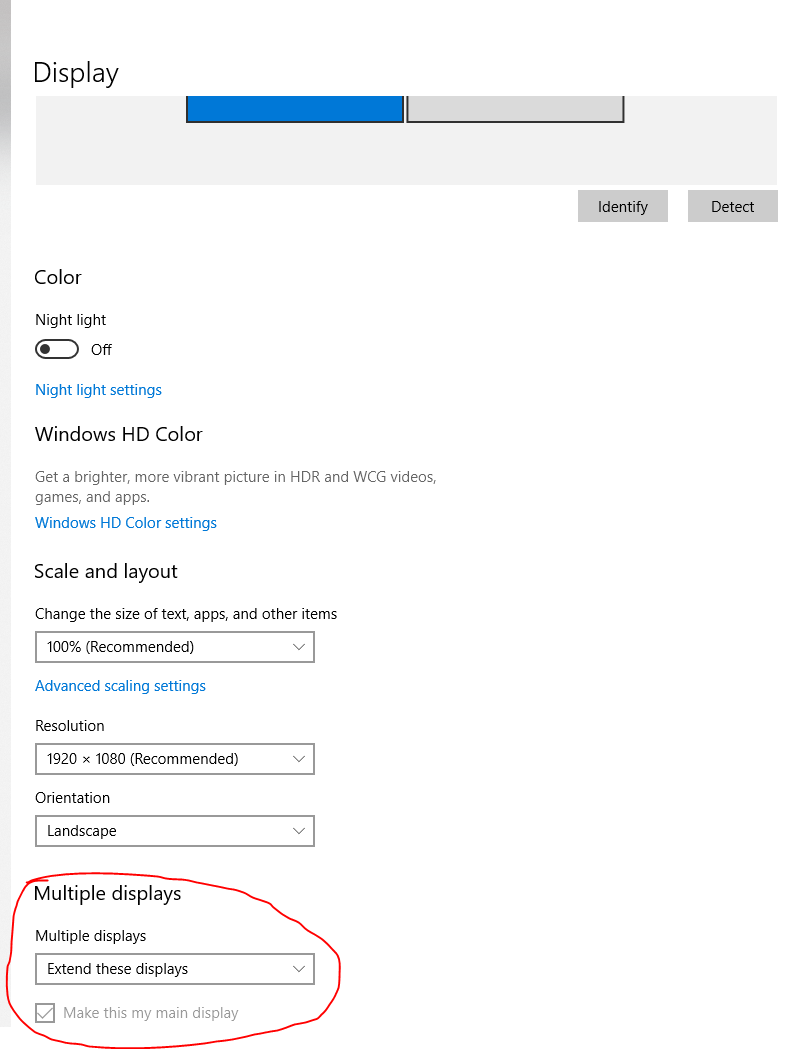Screen dimensions: 790x1049
Task: Open Advanced scaling settings
Action: [120, 686]
